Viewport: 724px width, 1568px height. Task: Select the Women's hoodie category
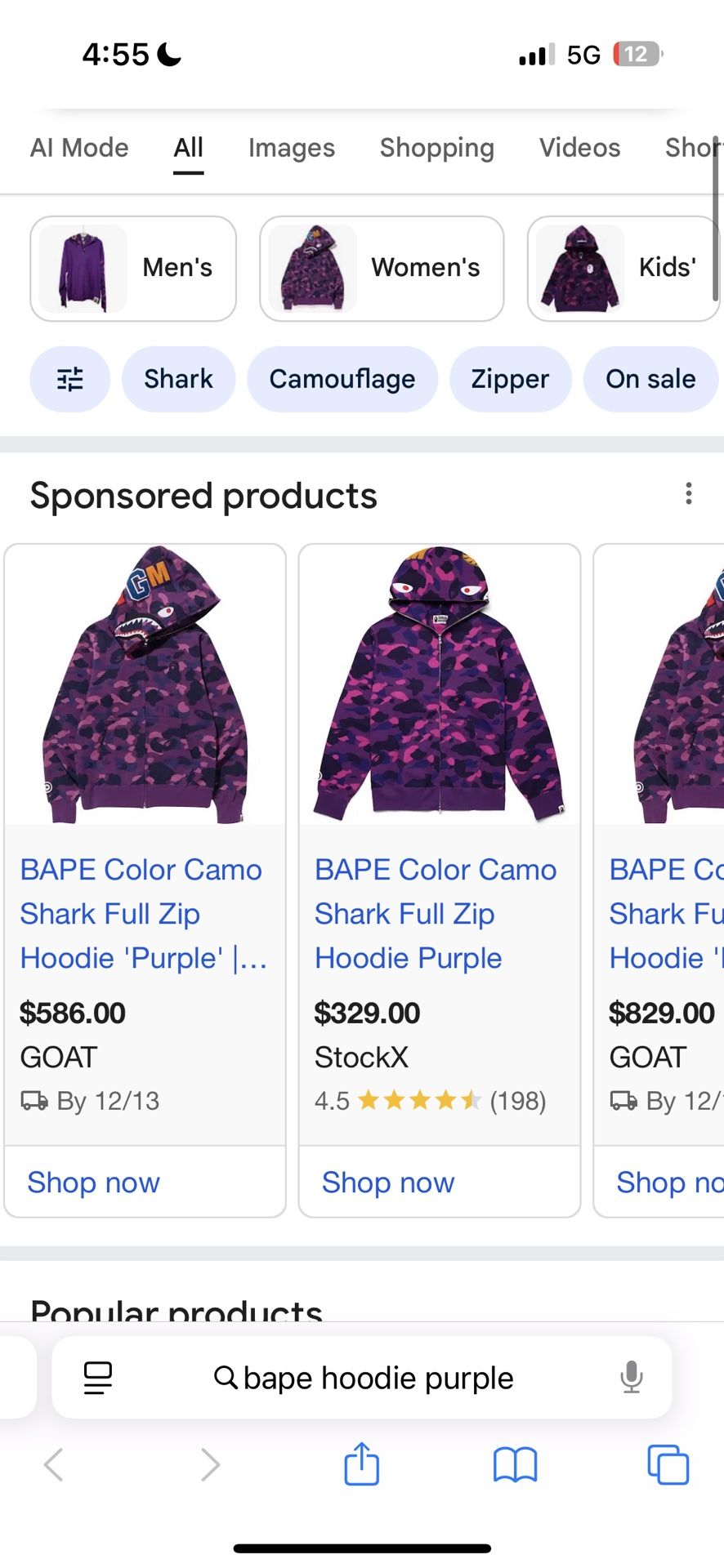point(381,268)
